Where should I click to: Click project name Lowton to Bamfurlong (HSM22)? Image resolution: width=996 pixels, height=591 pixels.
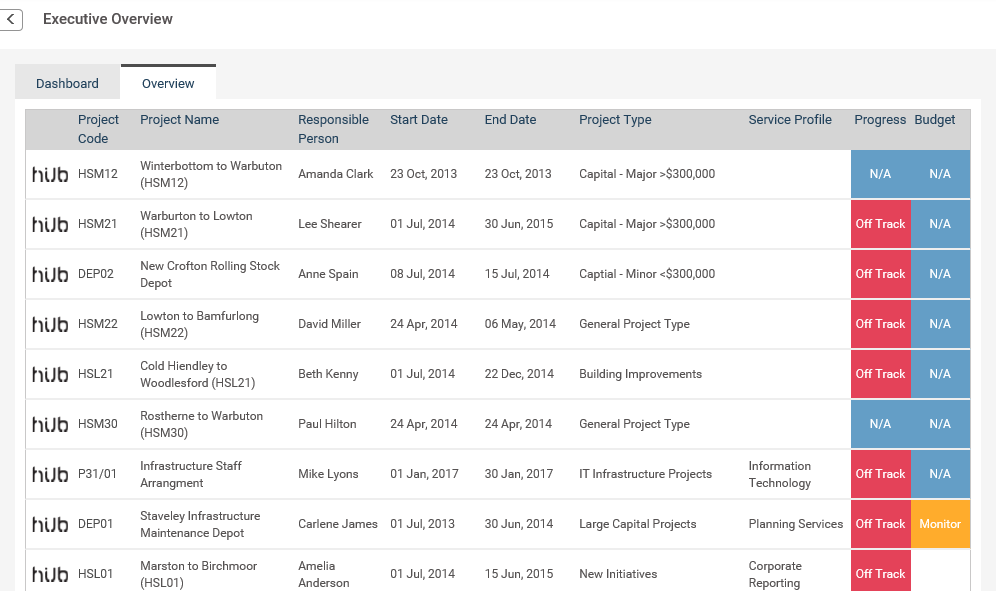click(x=199, y=324)
